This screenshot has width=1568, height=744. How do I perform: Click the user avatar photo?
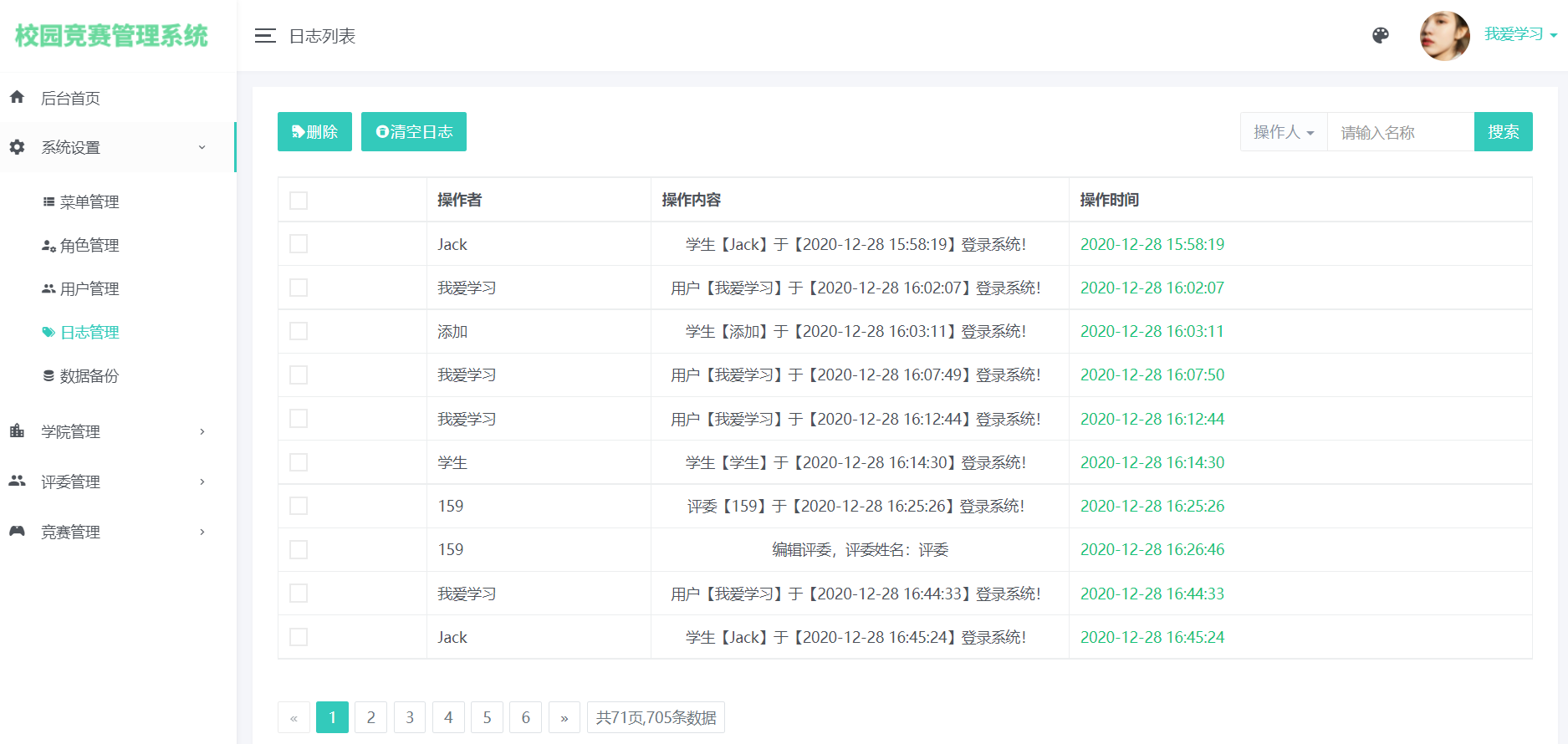click(1445, 36)
